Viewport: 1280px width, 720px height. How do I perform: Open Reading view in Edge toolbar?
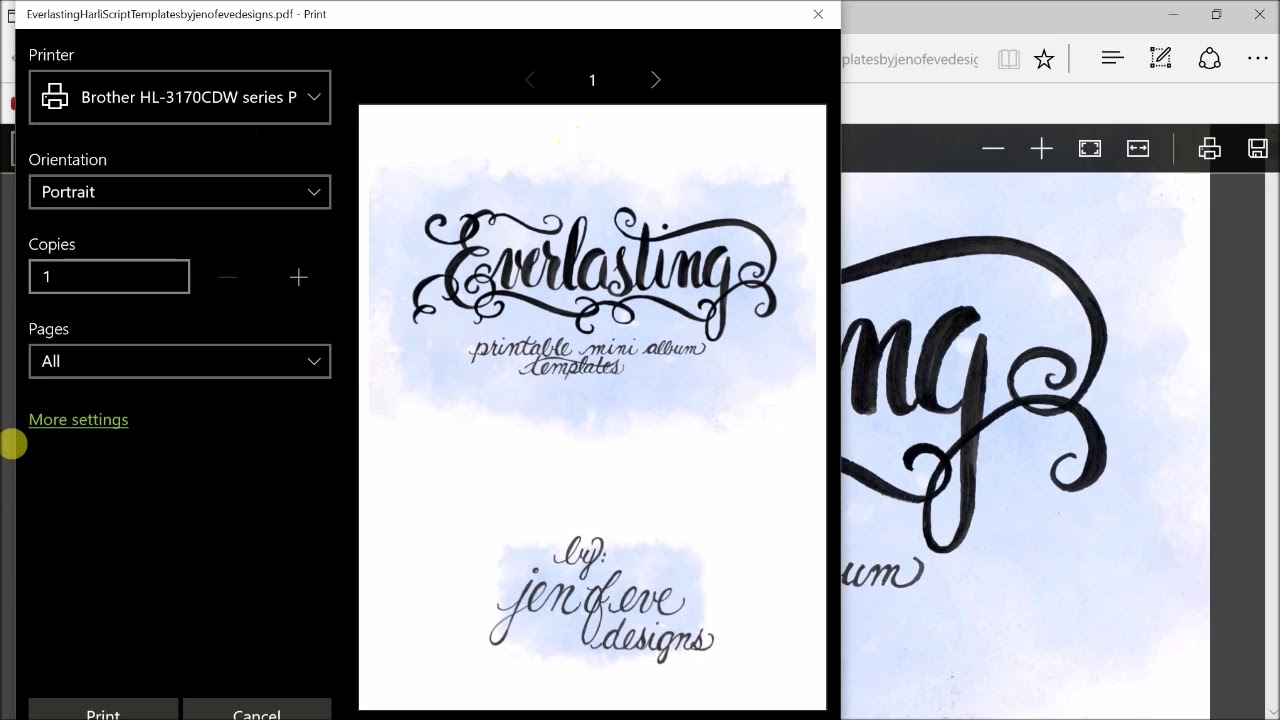pyautogui.click(x=1008, y=59)
